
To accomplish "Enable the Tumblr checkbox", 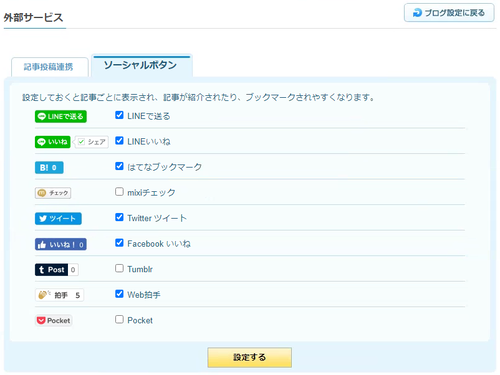I will coord(119,268).
